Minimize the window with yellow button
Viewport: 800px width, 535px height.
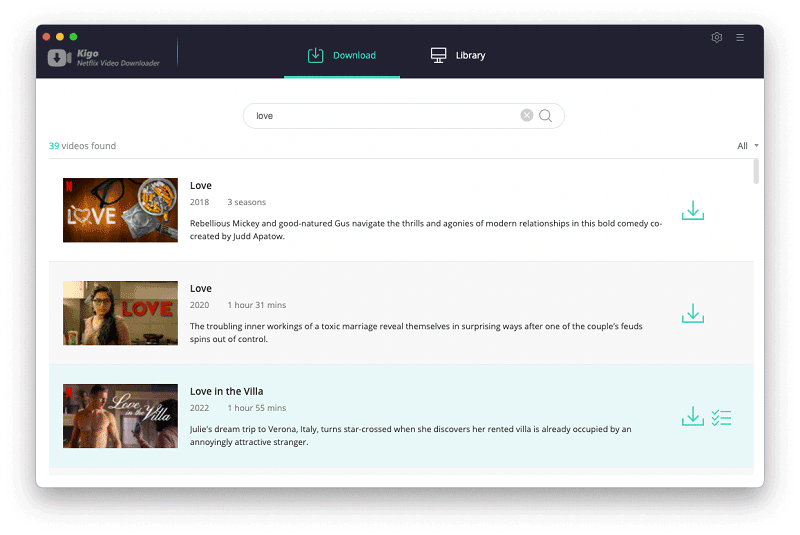[60, 37]
